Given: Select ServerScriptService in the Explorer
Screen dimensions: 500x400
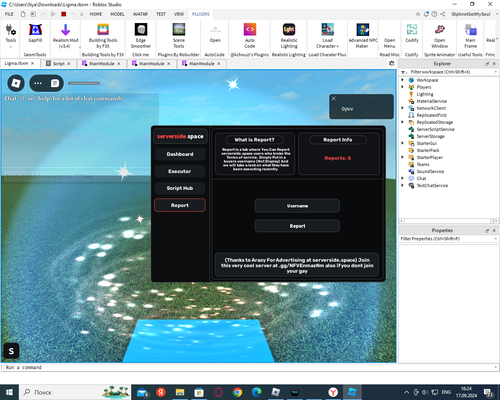Looking at the screenshot, I should pyautogui.click(x=435, y=129).
